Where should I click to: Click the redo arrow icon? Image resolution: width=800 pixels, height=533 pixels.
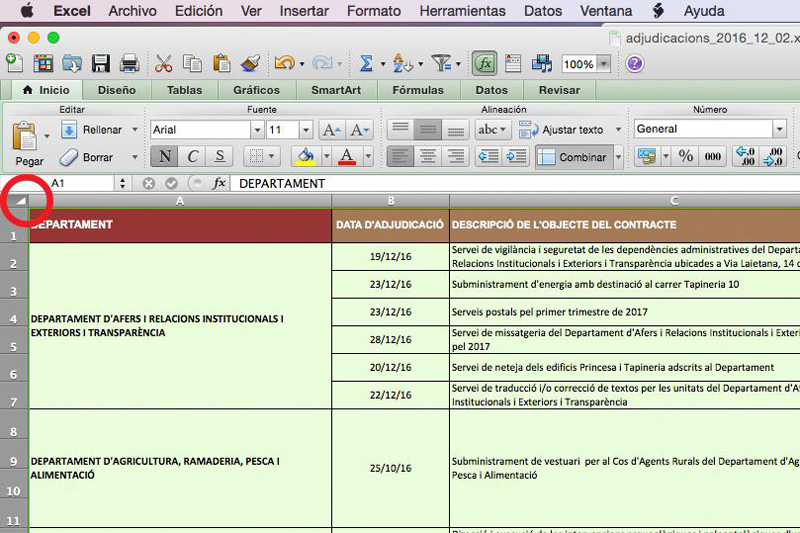pos(322,63)
